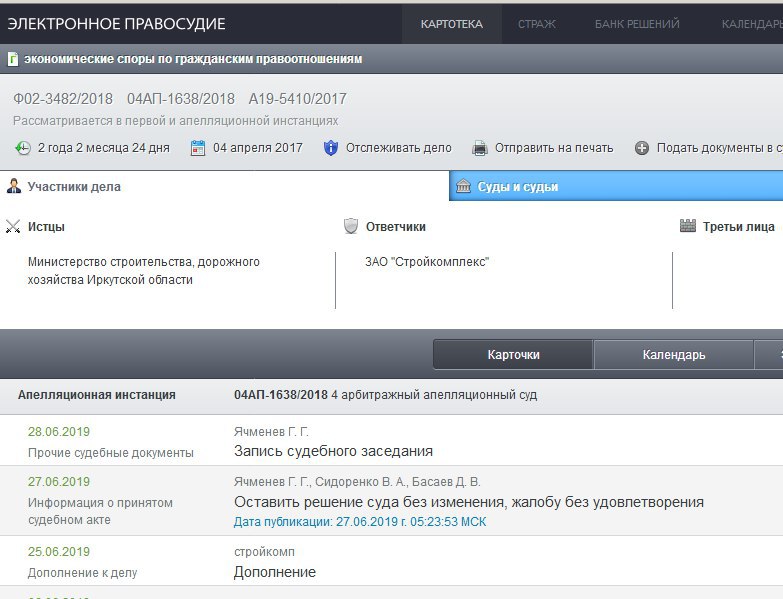Click the date 28.06.2019
Image resolution: width=783 pixels, height=599 pixels.
(59, 432)
